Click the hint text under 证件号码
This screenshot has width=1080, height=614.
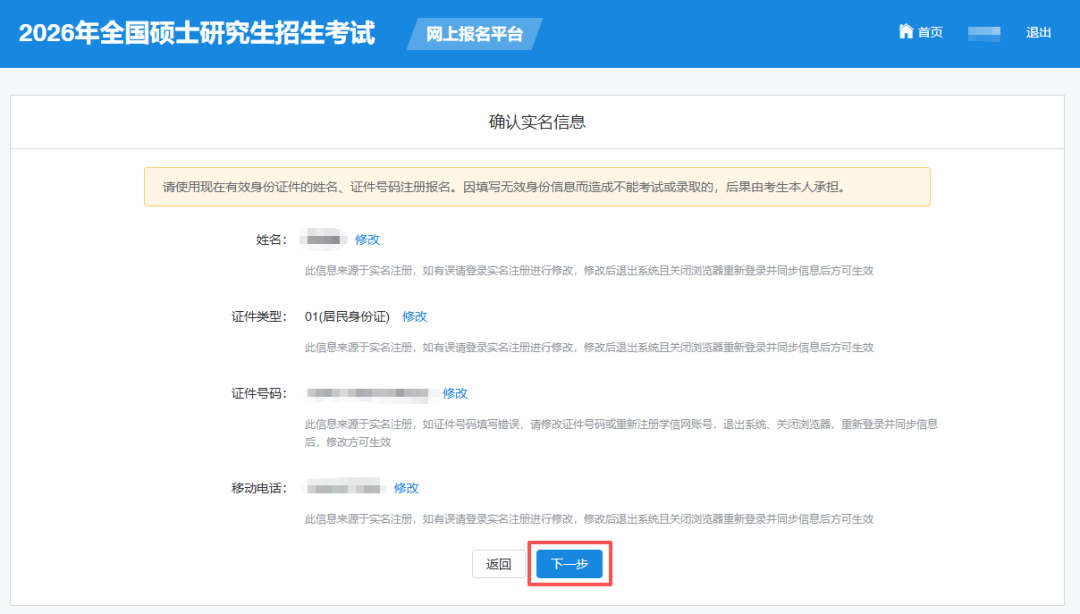click(620, 432)
